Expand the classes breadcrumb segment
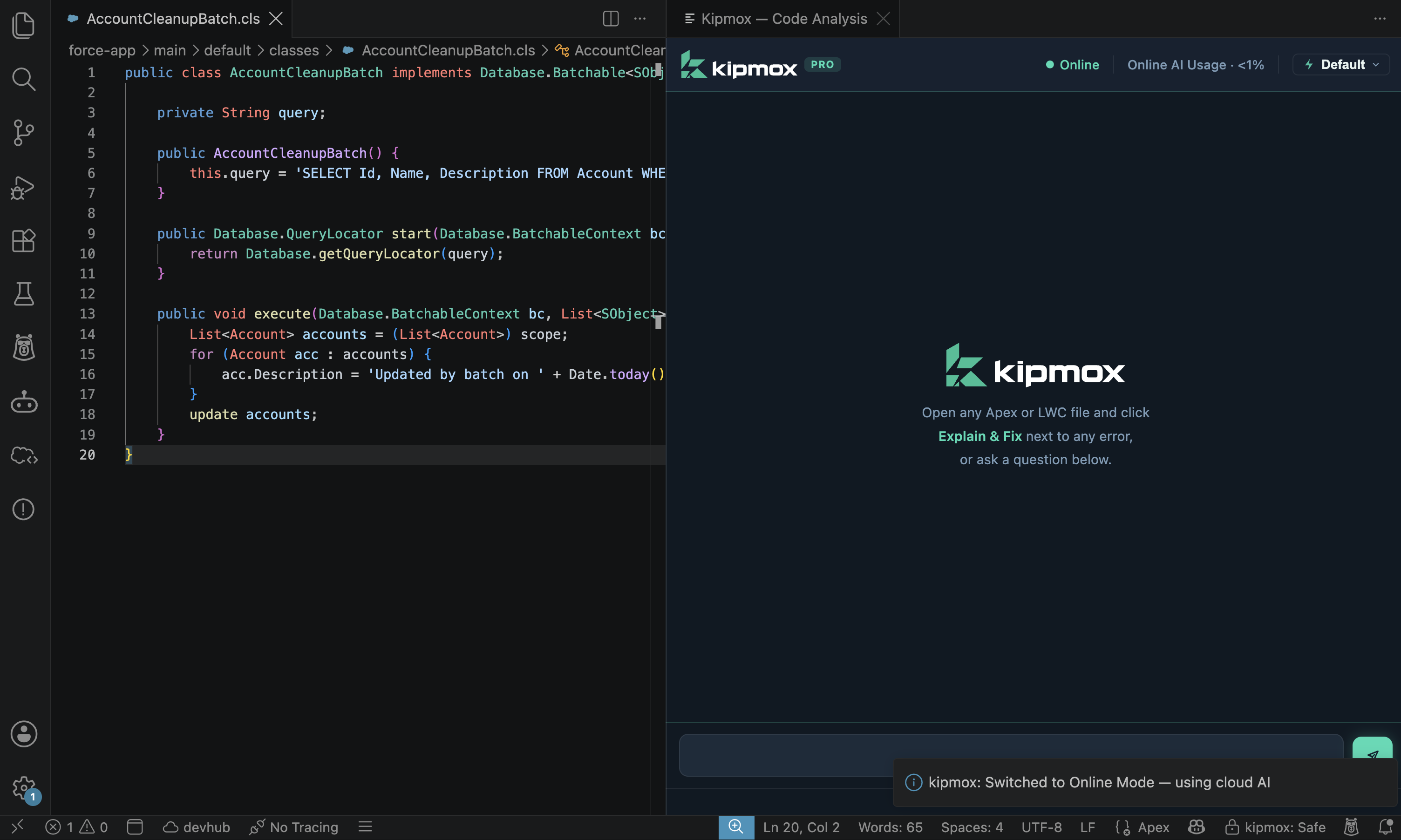 (294, 50)
